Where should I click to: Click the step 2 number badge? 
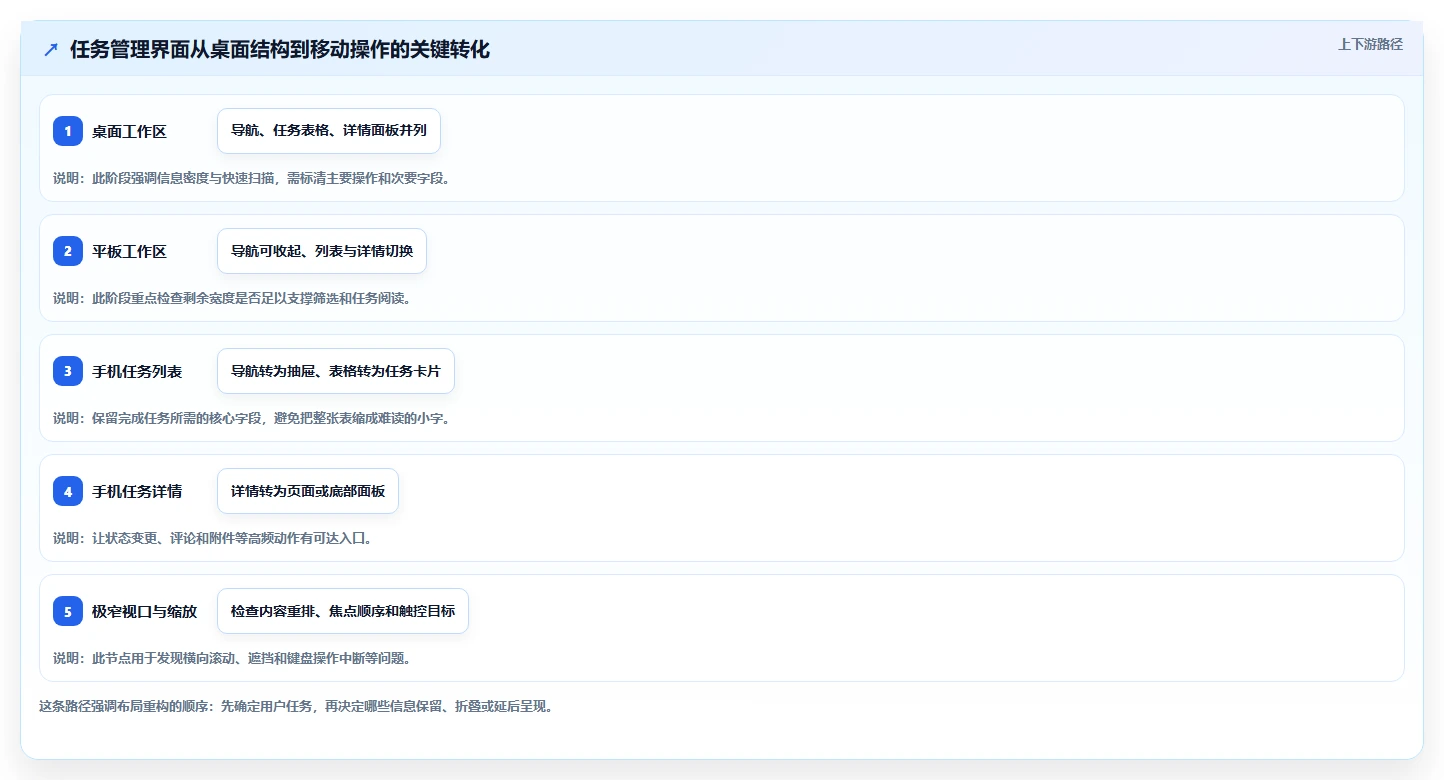pyautogui.click(x=68, y=251)
